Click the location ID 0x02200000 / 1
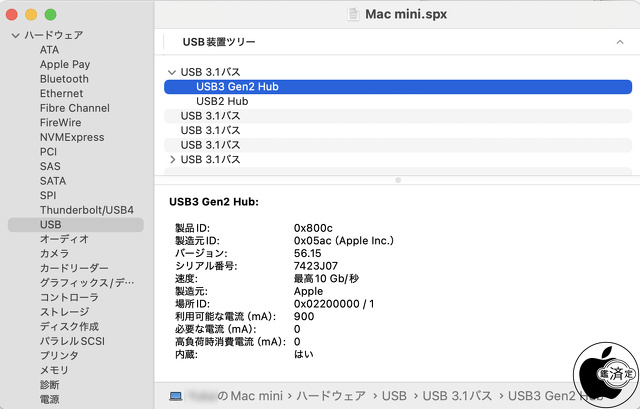 334,304
